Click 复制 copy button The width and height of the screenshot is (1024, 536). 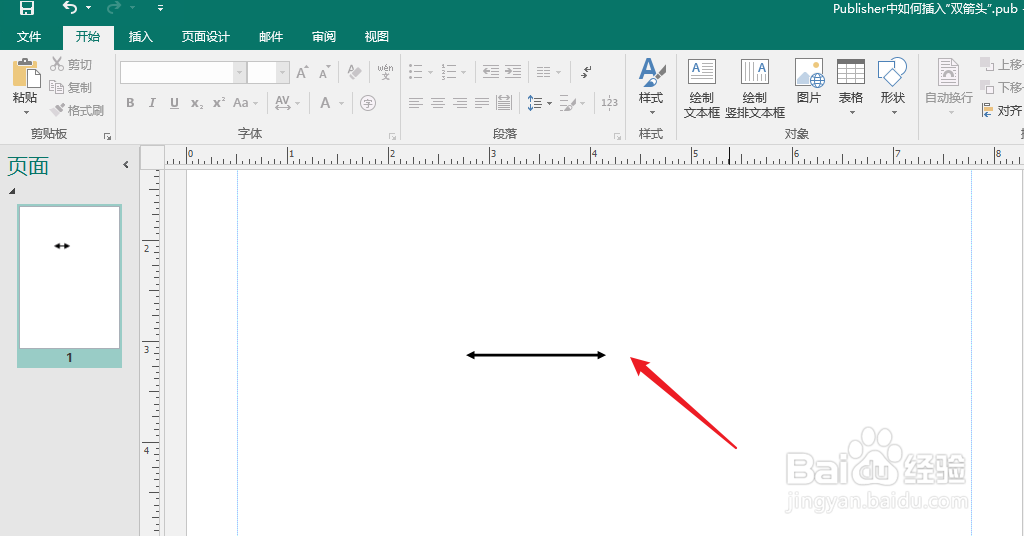pyautogui.click(x=71, y=87)
